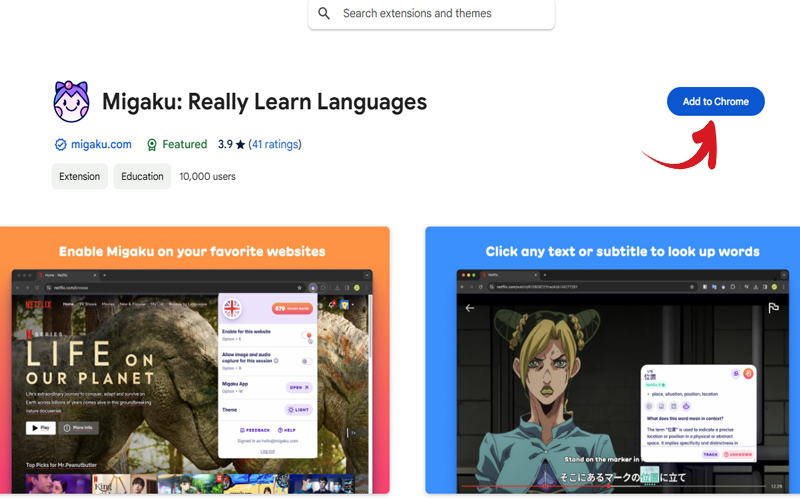Image resolution: width=800 pixels, height=500 pixels.
Task: Open the Click any text or subtitle screenshot
Action: [x=613, y=360]
